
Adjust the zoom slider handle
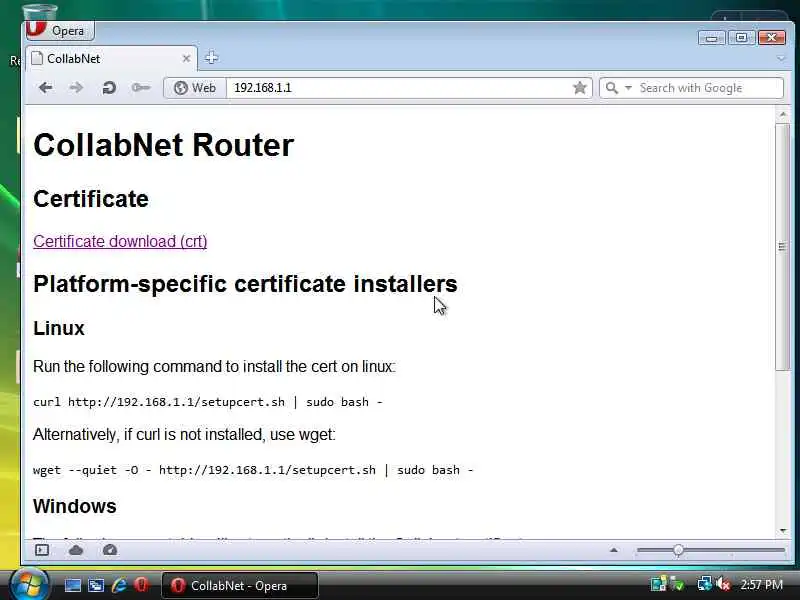tap(678, 550)
